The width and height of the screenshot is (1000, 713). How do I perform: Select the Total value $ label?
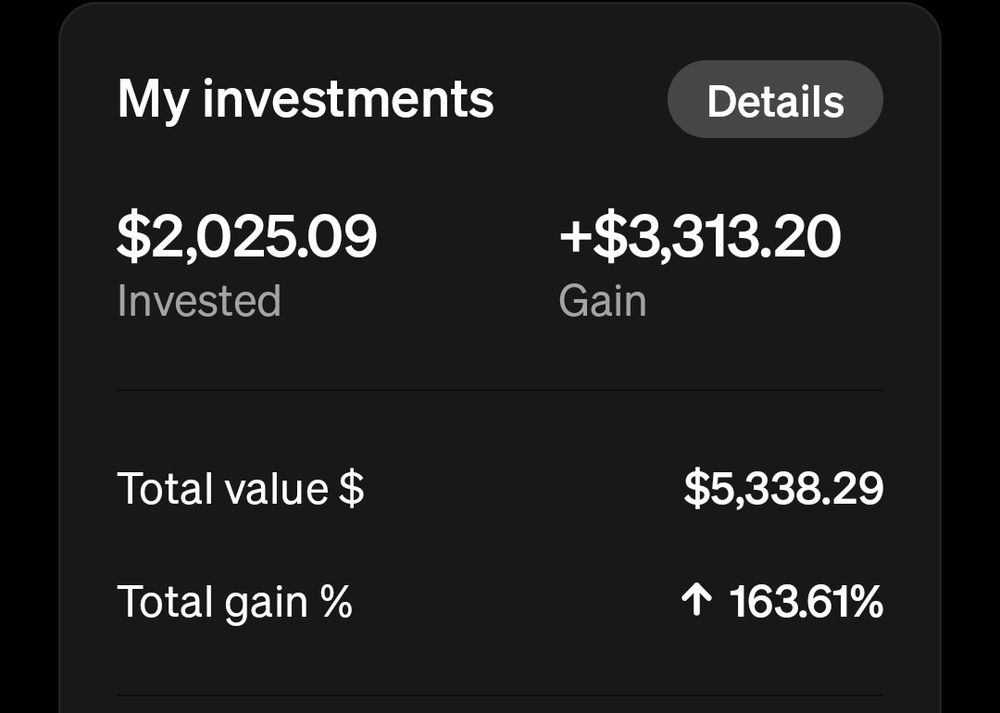pos(240,489)
